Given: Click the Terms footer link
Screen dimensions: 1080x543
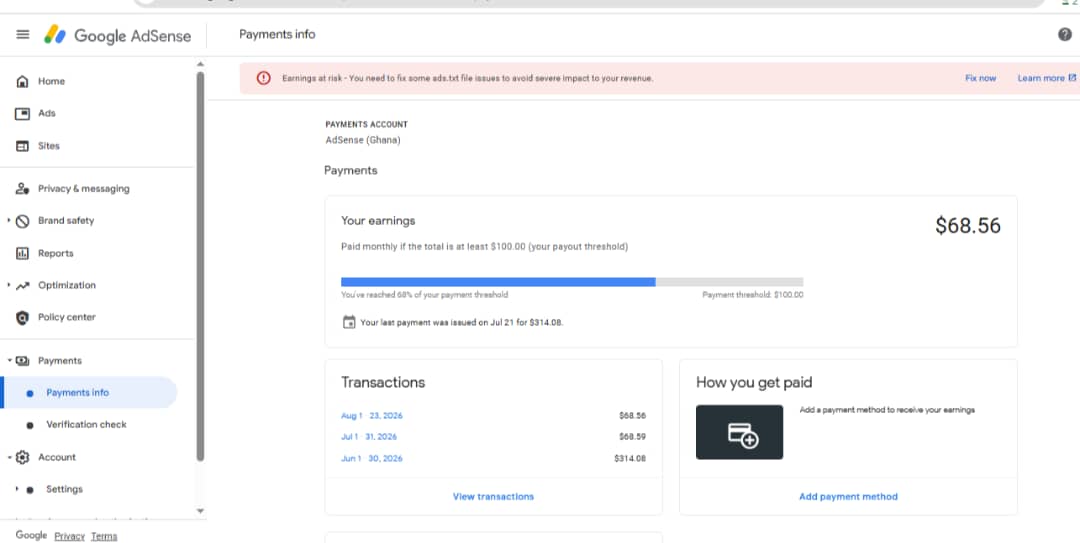Looking at the screenshot, I should tap(104, 536).
